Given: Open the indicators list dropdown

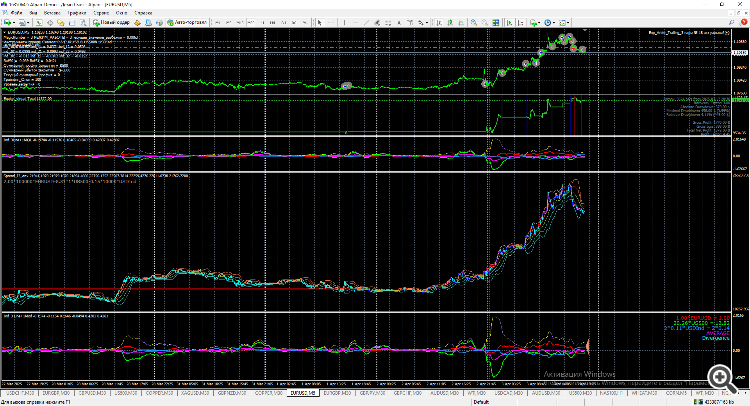Looking at the screenshot, I should (x=535, y=22).
